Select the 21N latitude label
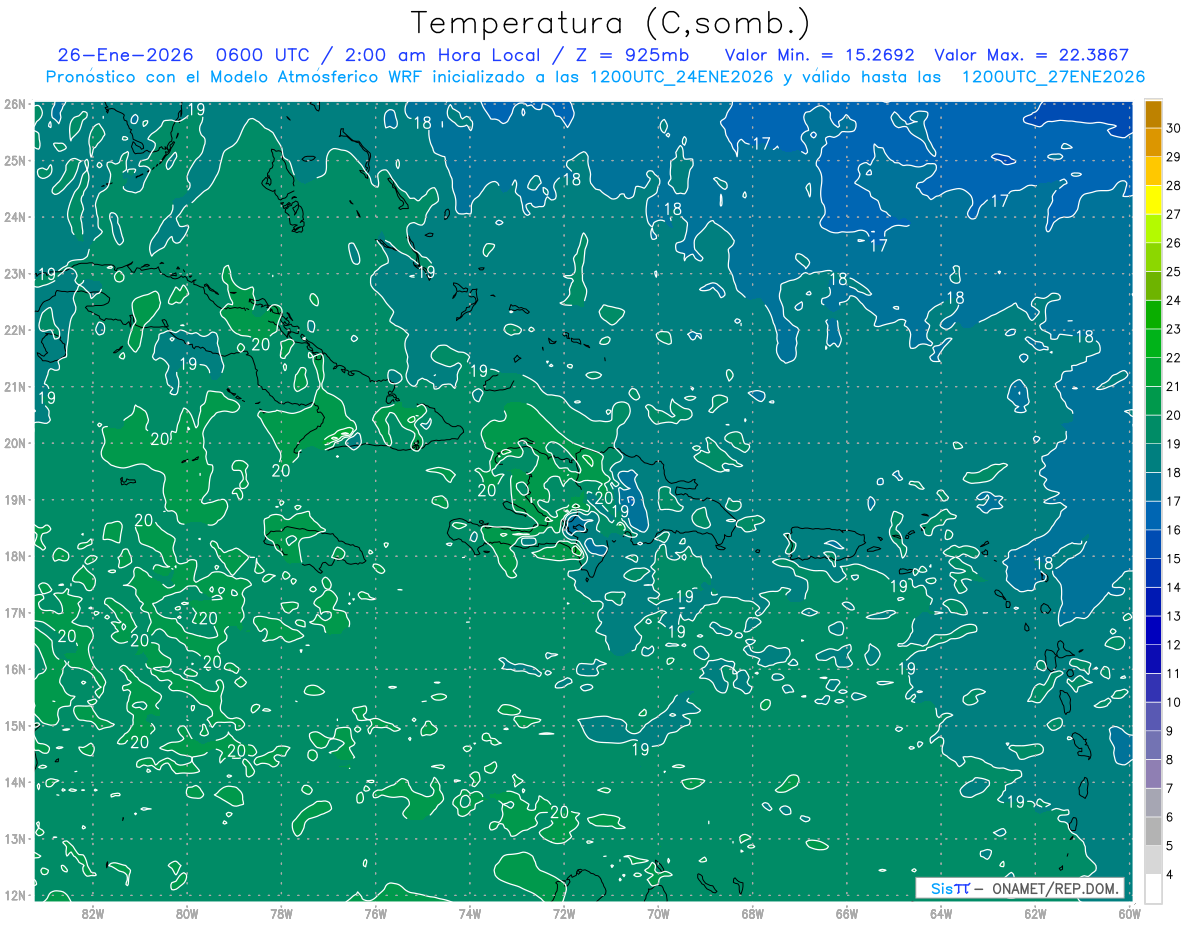The height and width of the screenshot is (927, 1200). (14, 386)
